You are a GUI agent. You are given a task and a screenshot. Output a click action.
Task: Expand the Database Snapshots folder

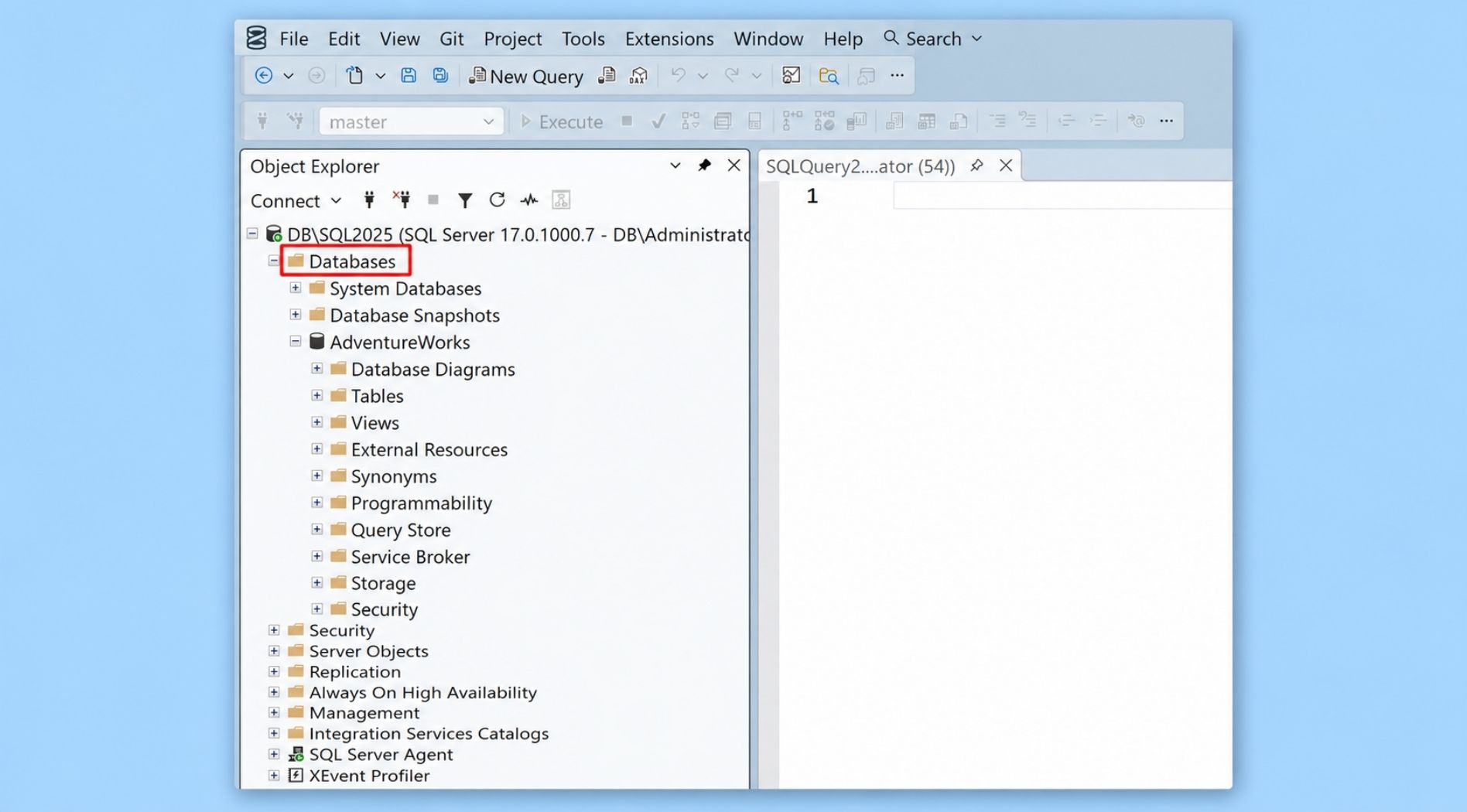(x=296, y=315)
